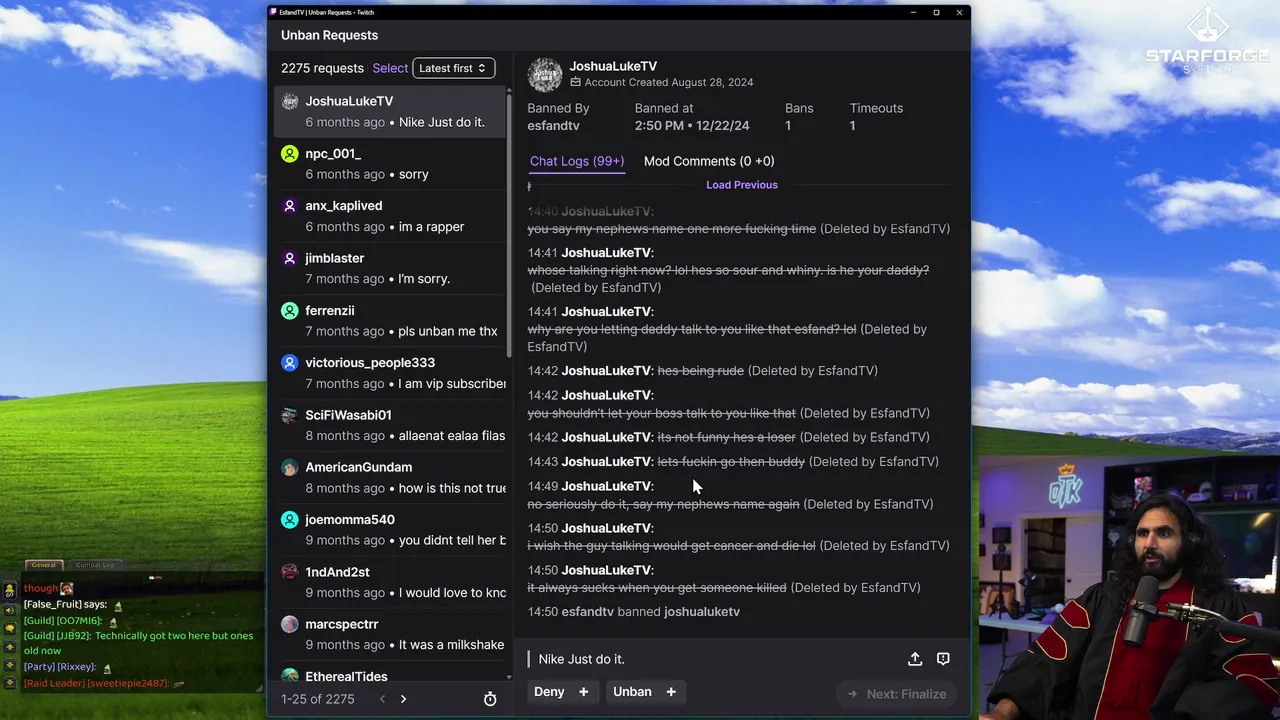Open npc_001_ unban request
This screenshot has width=1280, height=720.
coord(390,164)
